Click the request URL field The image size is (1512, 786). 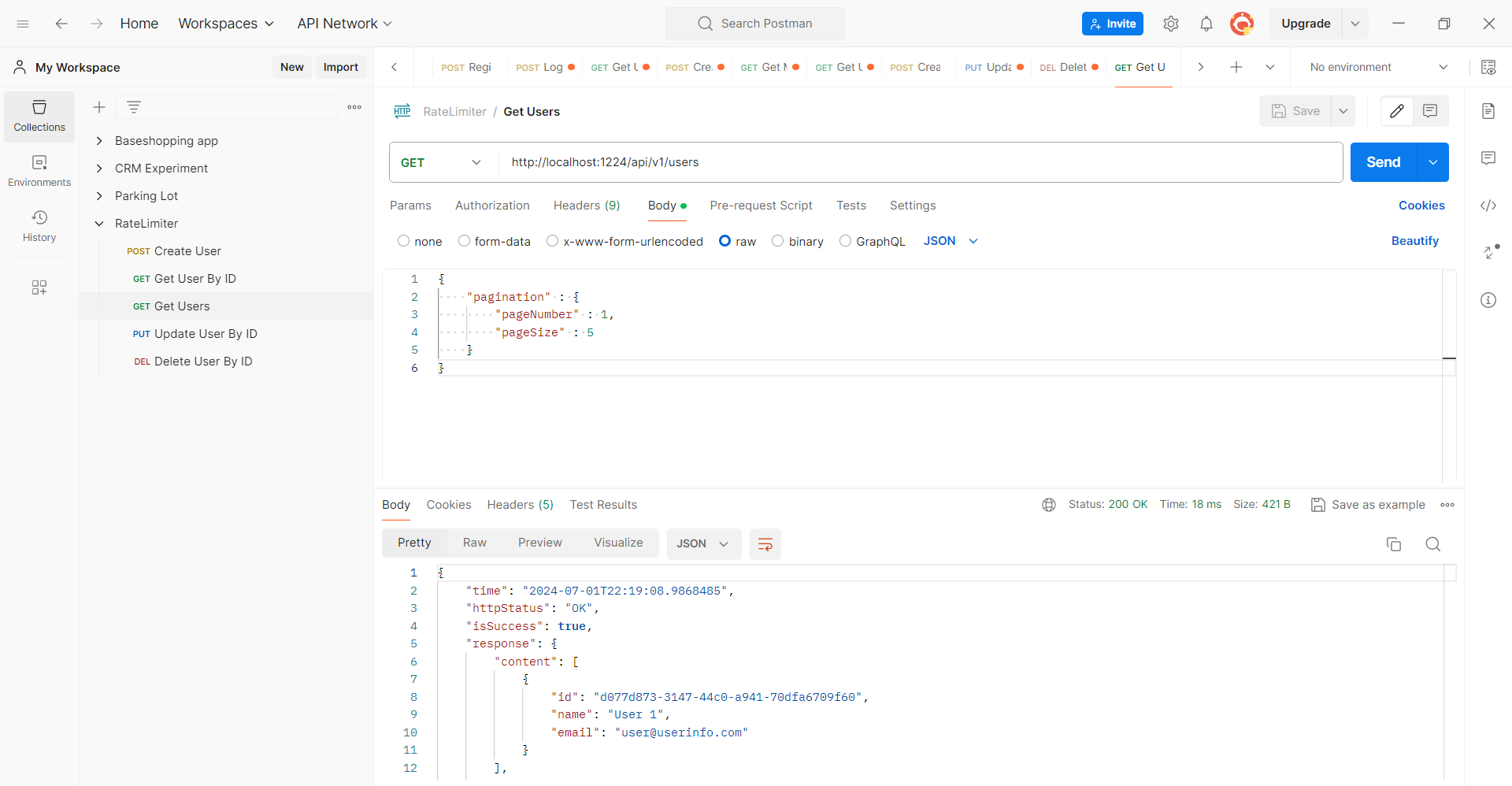[921, 162]
